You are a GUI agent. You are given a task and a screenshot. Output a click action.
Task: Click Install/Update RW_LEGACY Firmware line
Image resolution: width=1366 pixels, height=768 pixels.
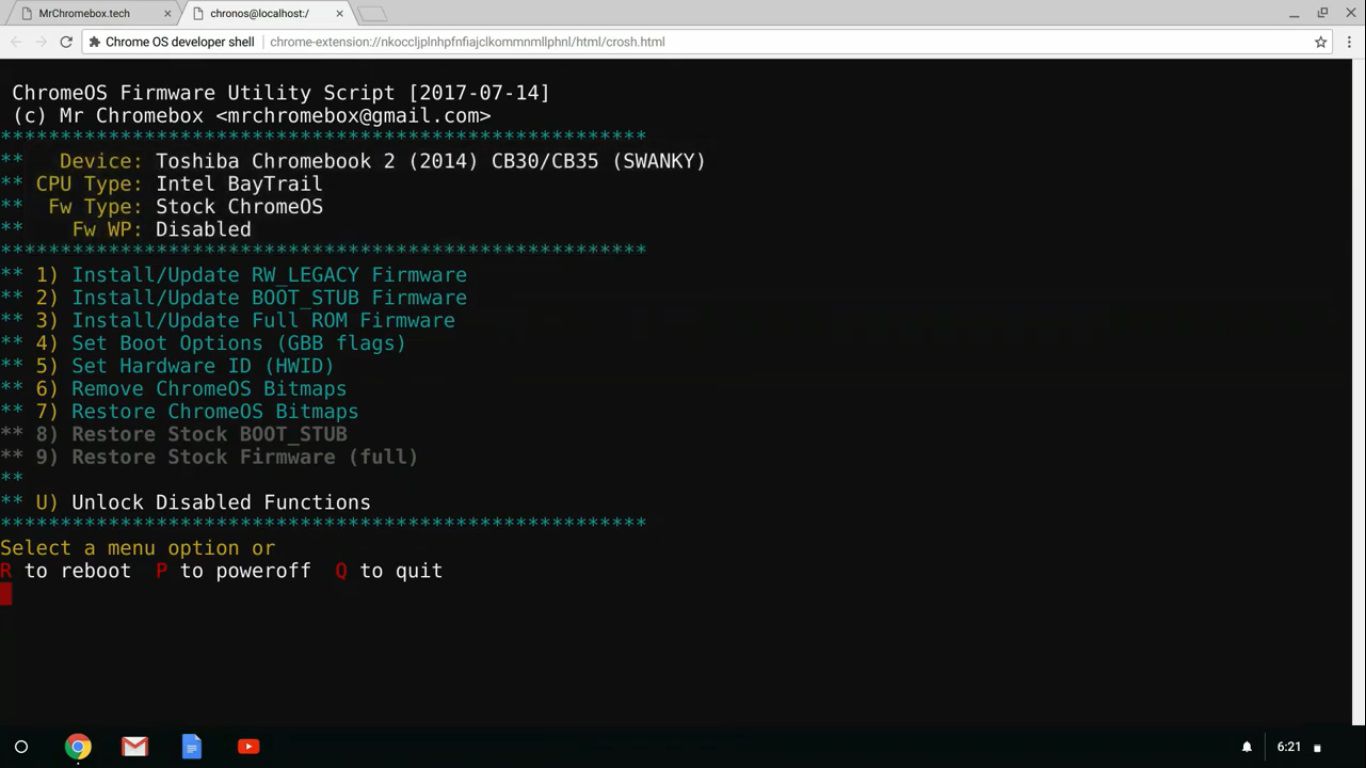(269, 275)
